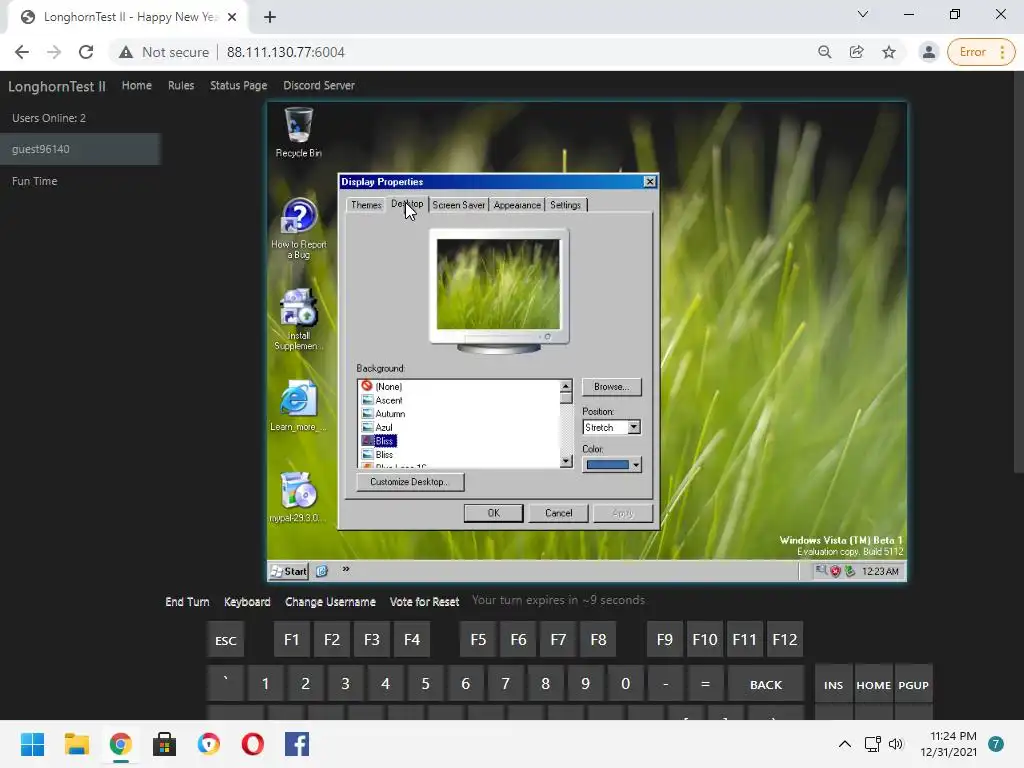Open the Facebook taskbar icon
Screen dimensions: 1024x768
point(297,744)
